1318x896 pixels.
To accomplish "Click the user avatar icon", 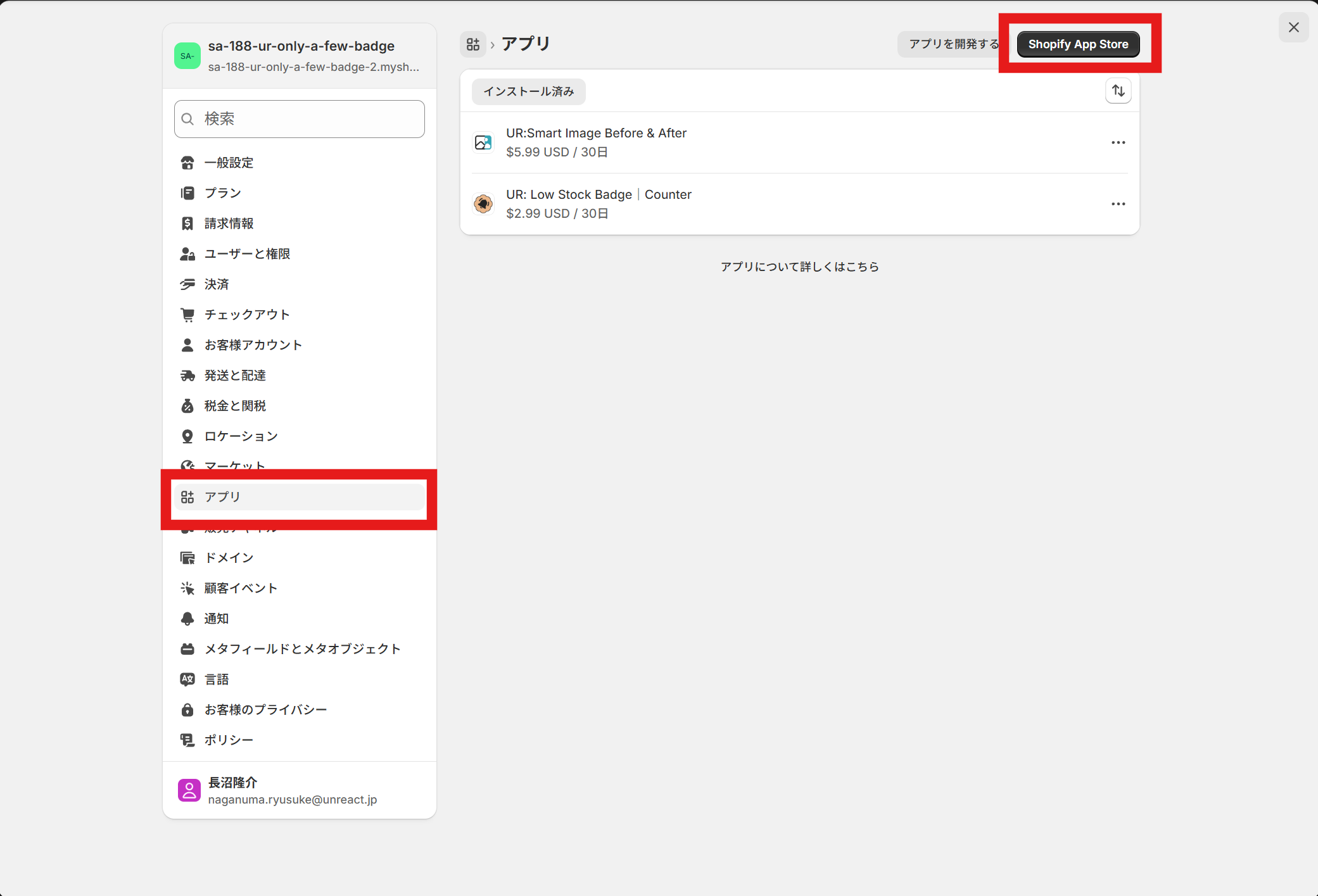I will pos(189,790).
